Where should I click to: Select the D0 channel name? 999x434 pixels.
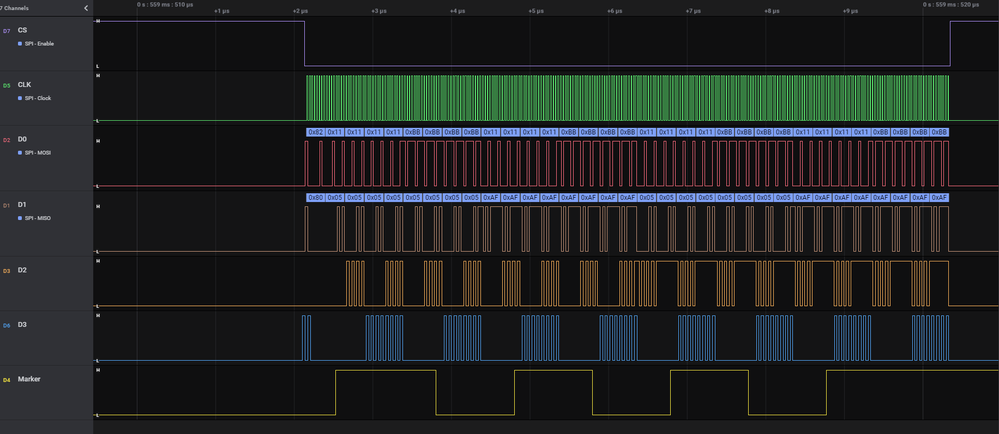pyautogui.click(x=22, y=138)
